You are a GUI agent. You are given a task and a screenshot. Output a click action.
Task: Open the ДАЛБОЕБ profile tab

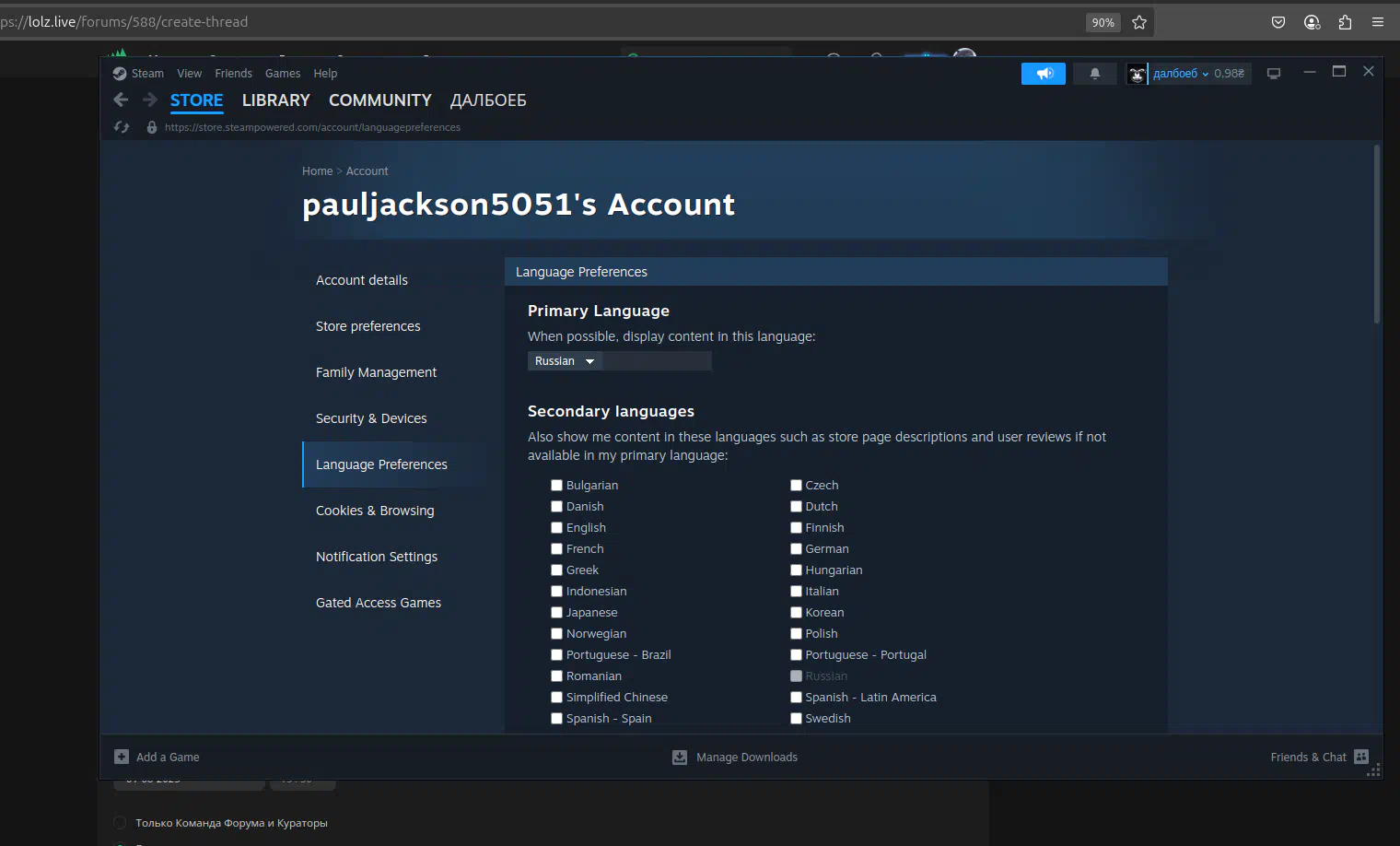point(488,100)
